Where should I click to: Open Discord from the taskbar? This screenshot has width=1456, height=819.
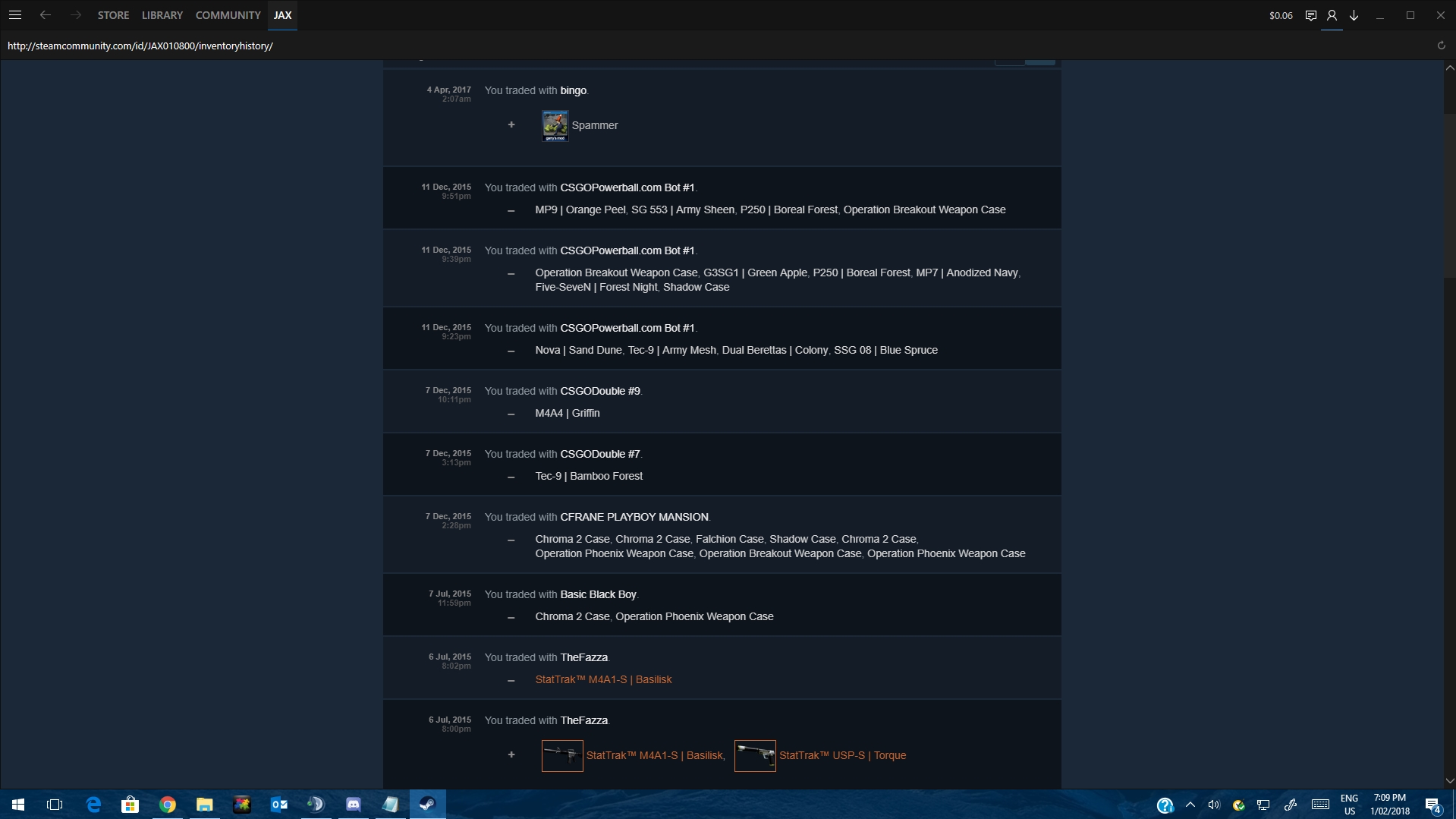(x=354, y=805)
